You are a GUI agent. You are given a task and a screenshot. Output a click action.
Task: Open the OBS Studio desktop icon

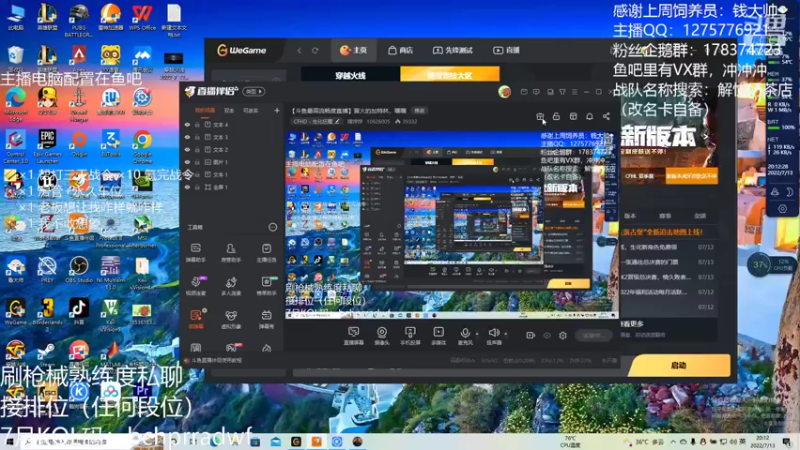[79, 270]
